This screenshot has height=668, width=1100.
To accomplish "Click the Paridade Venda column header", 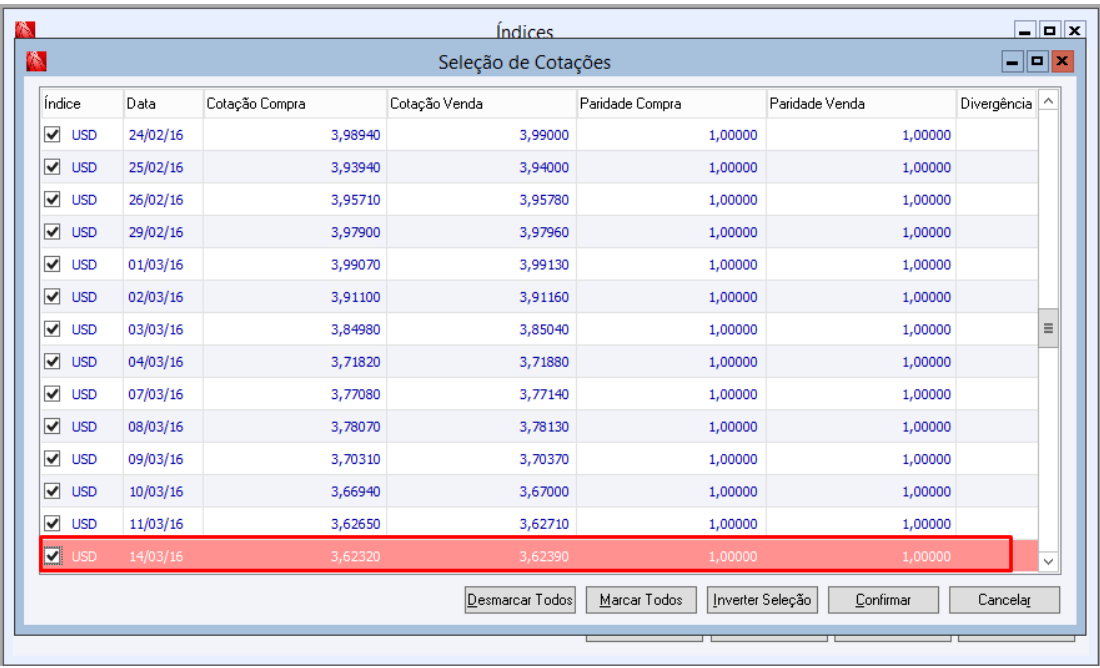I will point(861,104).
